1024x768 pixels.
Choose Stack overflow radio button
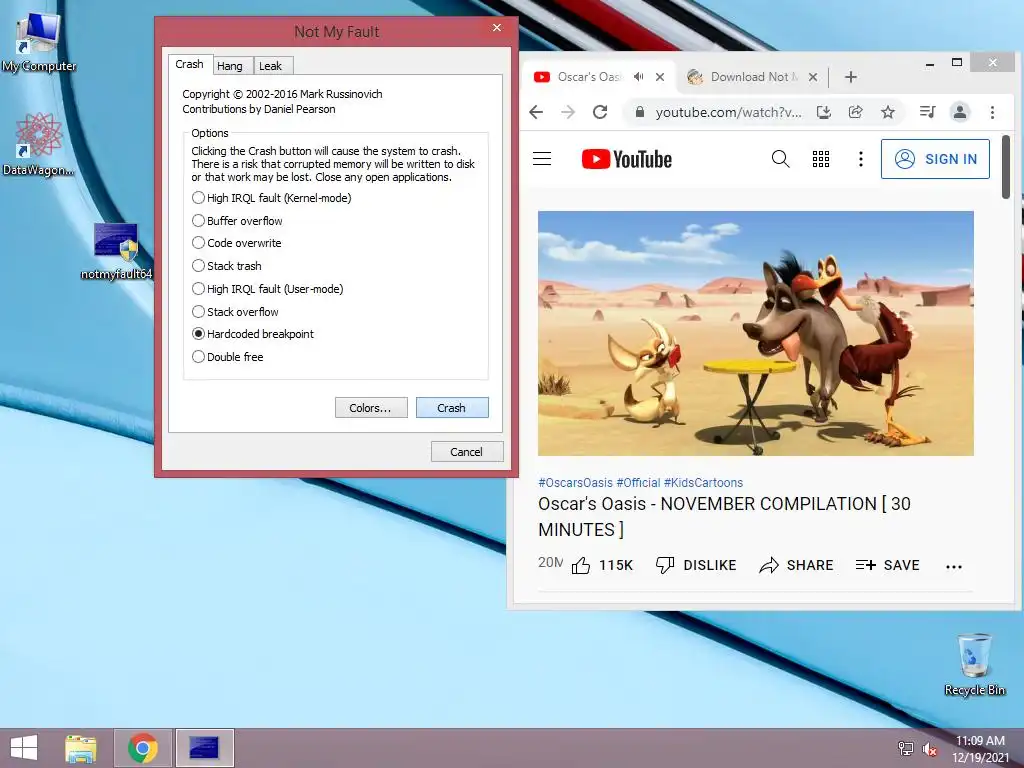point(235,312)
